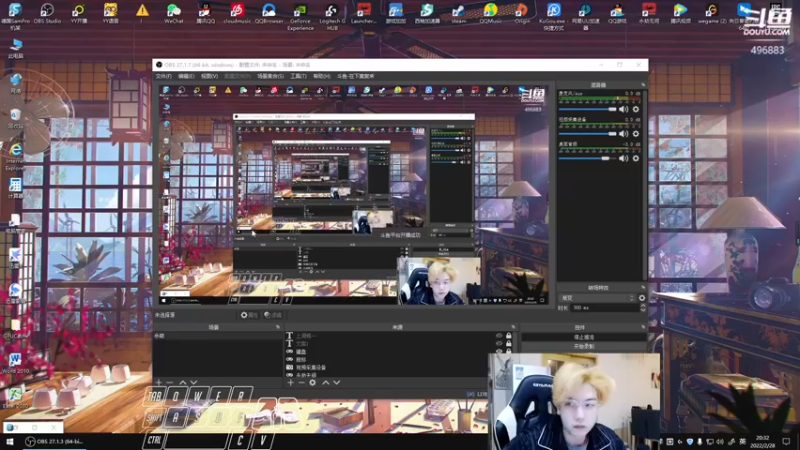Undock the controls panel
800x450 pixels.
coord(643,327)
